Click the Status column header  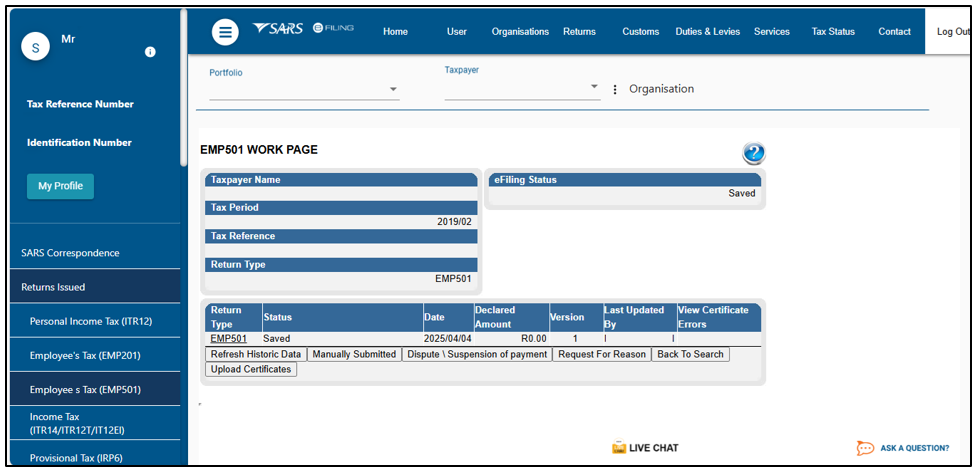click(x=343, y=317)
